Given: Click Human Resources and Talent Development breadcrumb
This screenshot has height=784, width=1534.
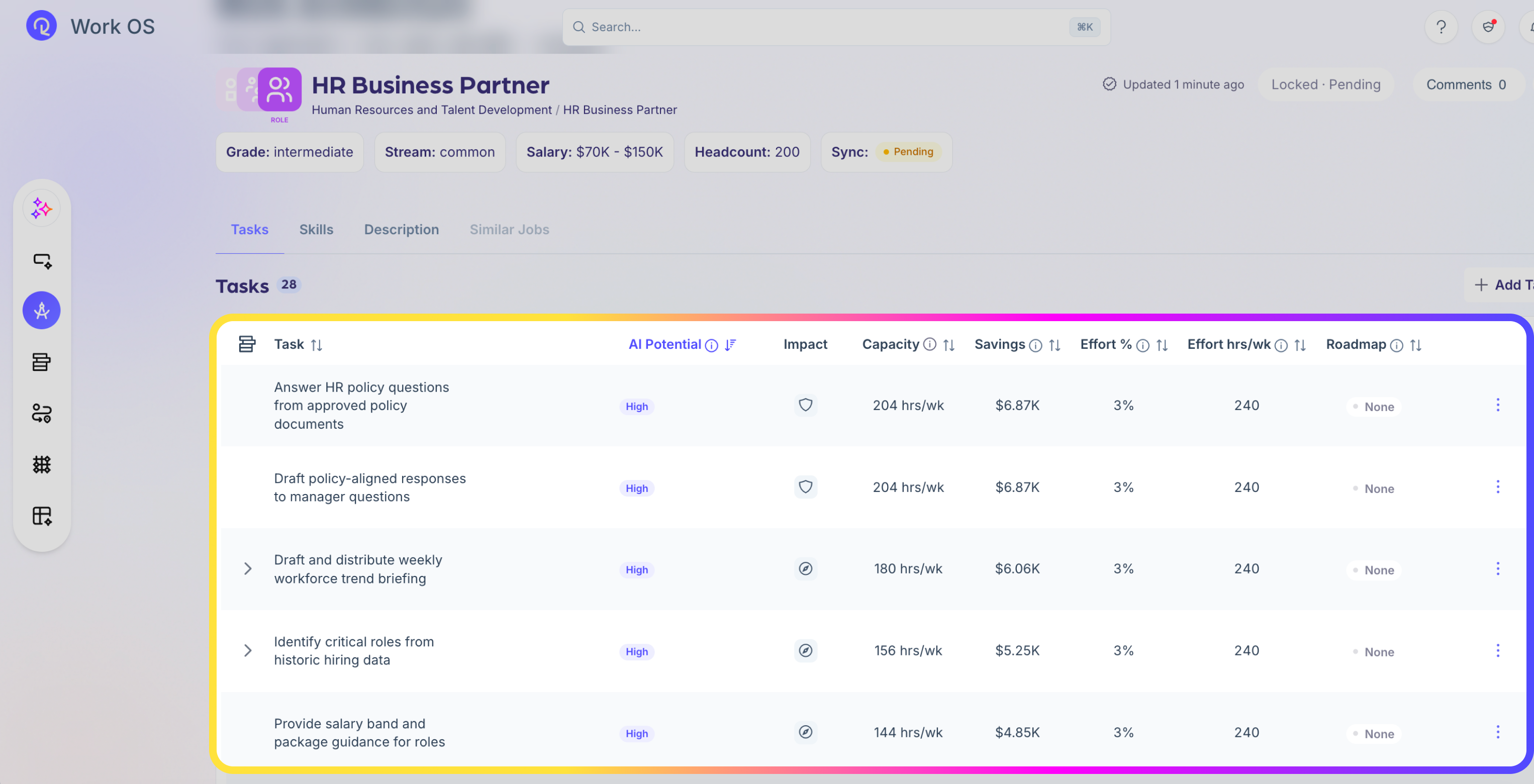Looking at the screenshot, I should tap(431, 110).
